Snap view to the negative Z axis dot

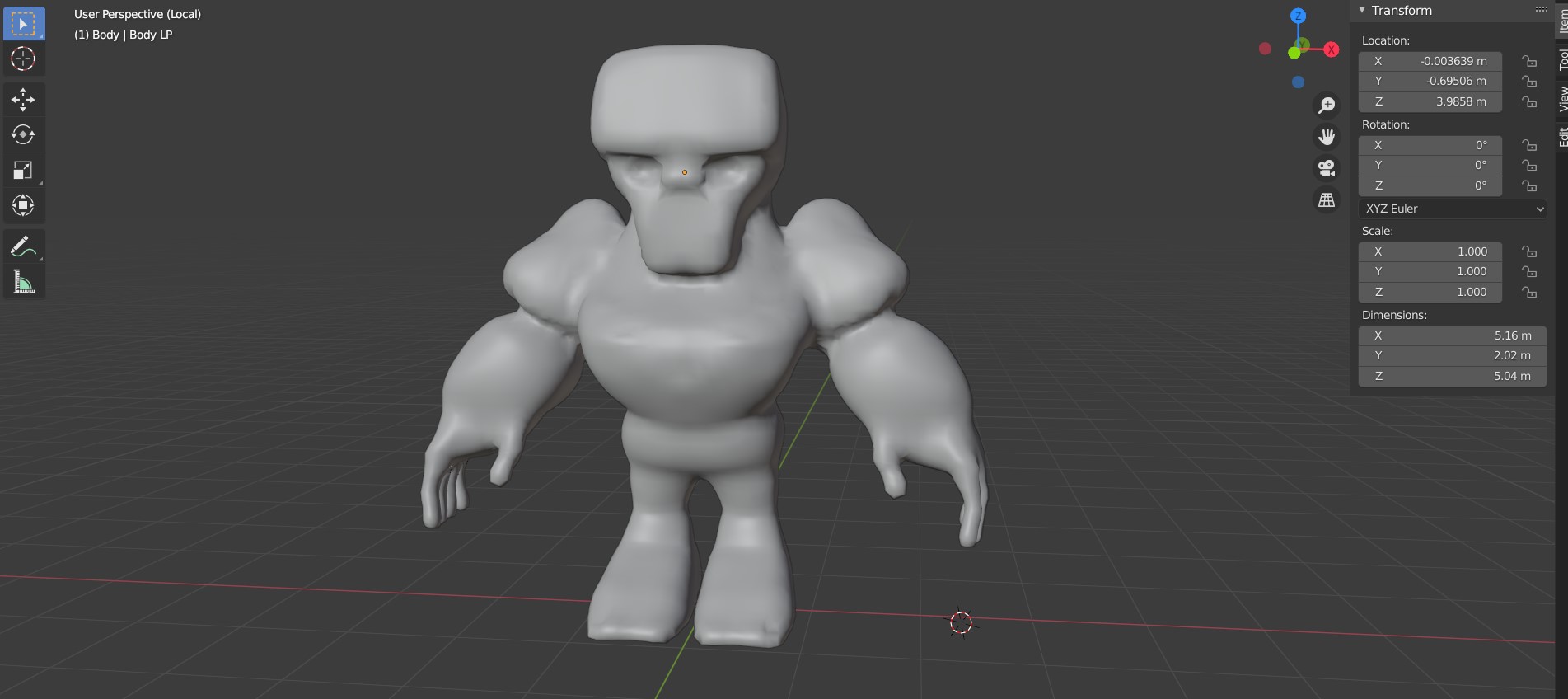(x=1299, y=82)
